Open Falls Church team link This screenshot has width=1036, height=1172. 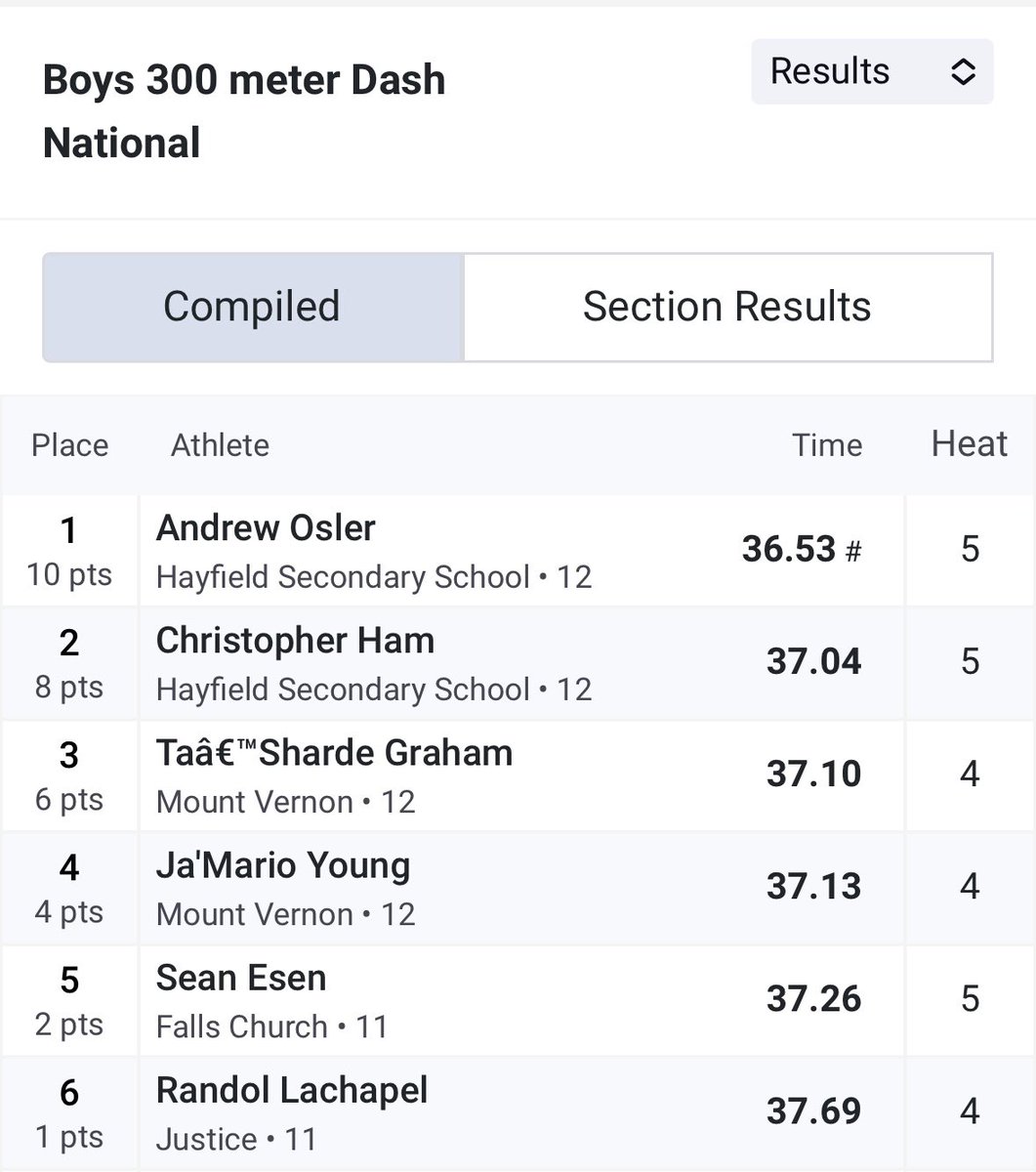(x=241, y=1026)
